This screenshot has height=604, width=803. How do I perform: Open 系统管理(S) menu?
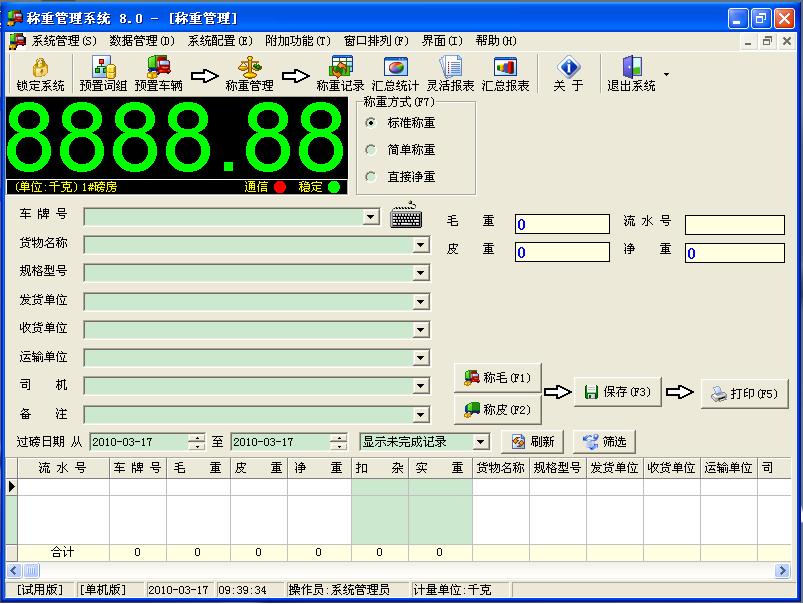(64, 41)
